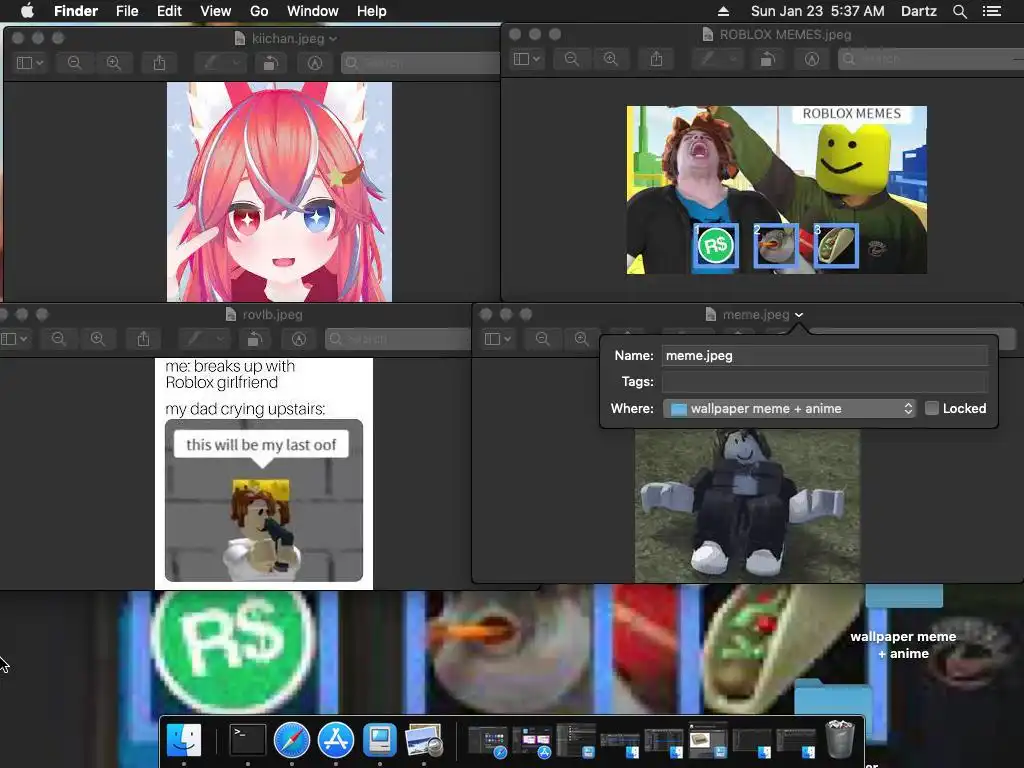Click the rovlb.jpeg window title

(x=272, y=315)
